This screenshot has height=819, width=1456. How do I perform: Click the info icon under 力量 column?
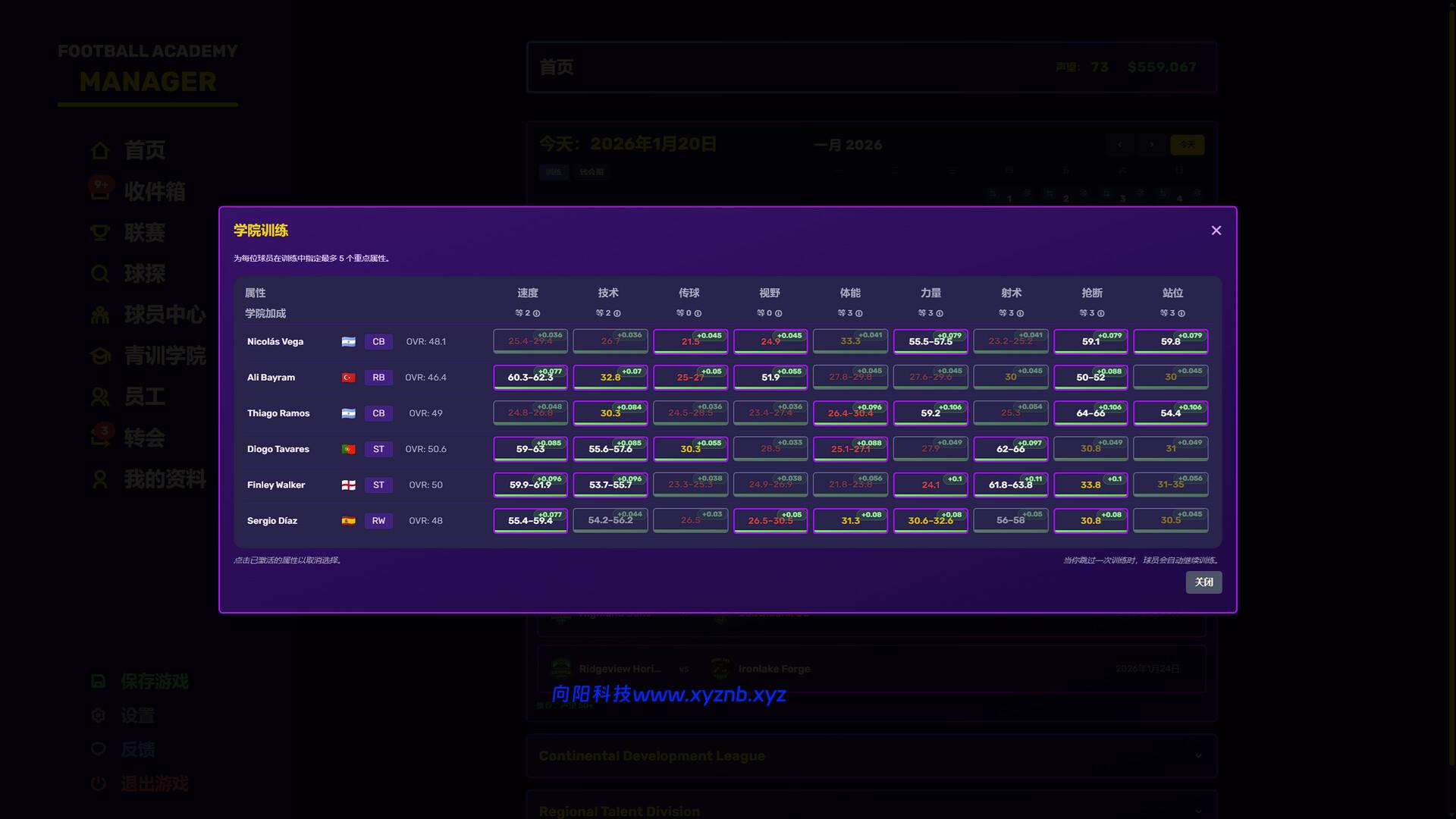click(x=940, y=313)
